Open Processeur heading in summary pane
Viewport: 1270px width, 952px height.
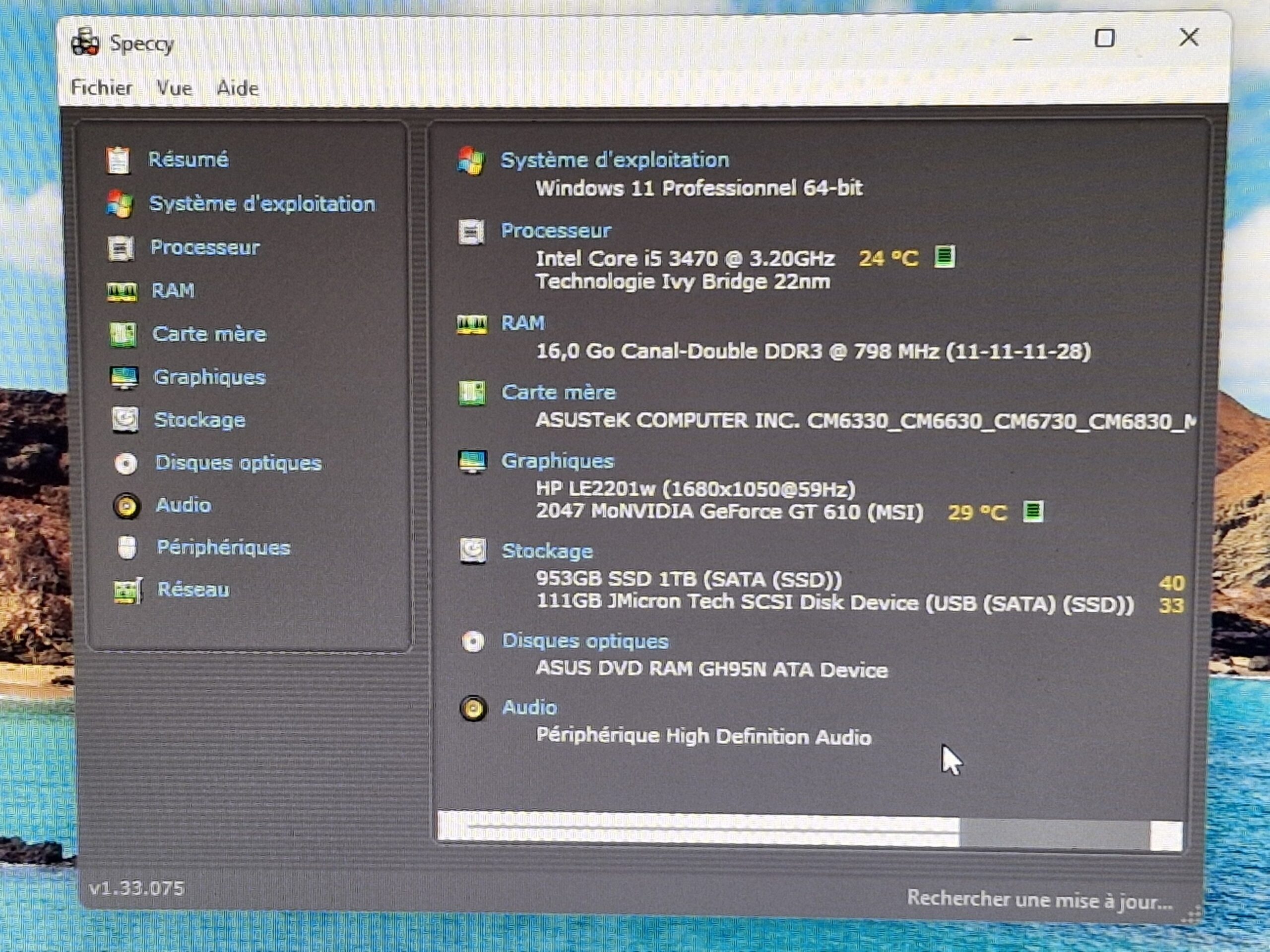pyautogui.click(x=556, y=231)
